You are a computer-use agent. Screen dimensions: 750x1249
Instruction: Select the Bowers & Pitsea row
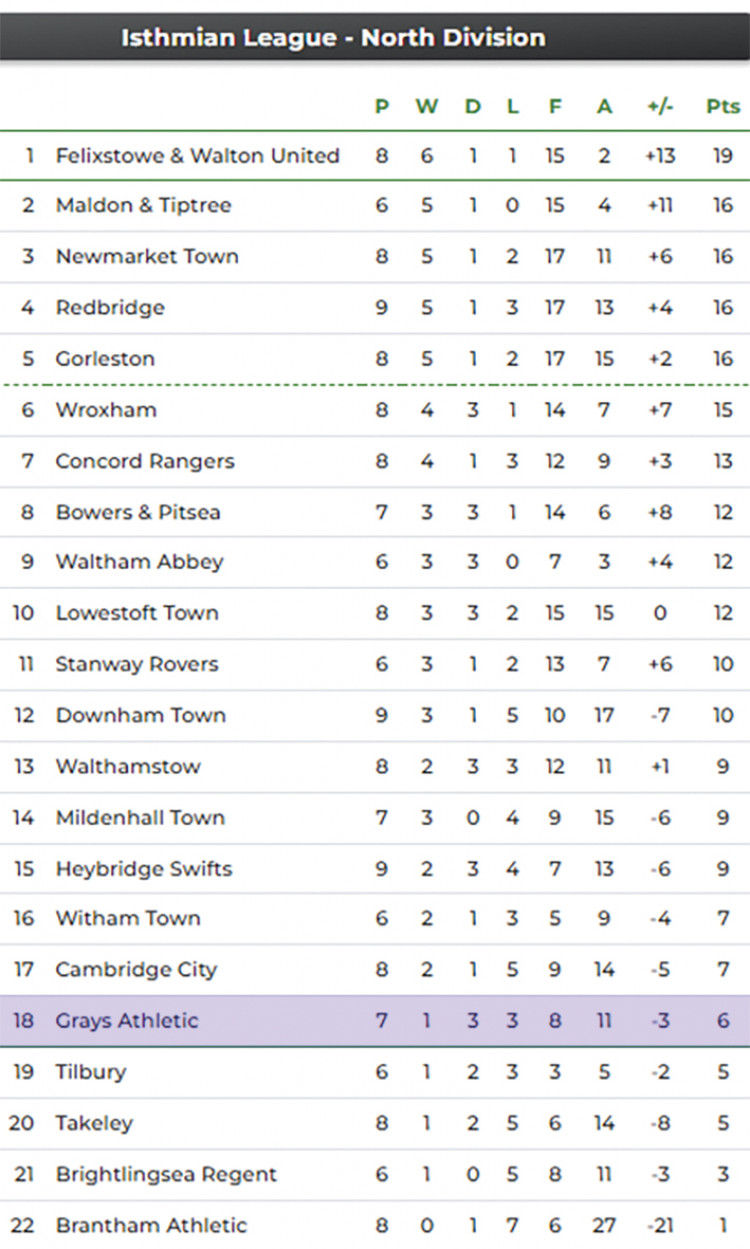click(375, 512)
